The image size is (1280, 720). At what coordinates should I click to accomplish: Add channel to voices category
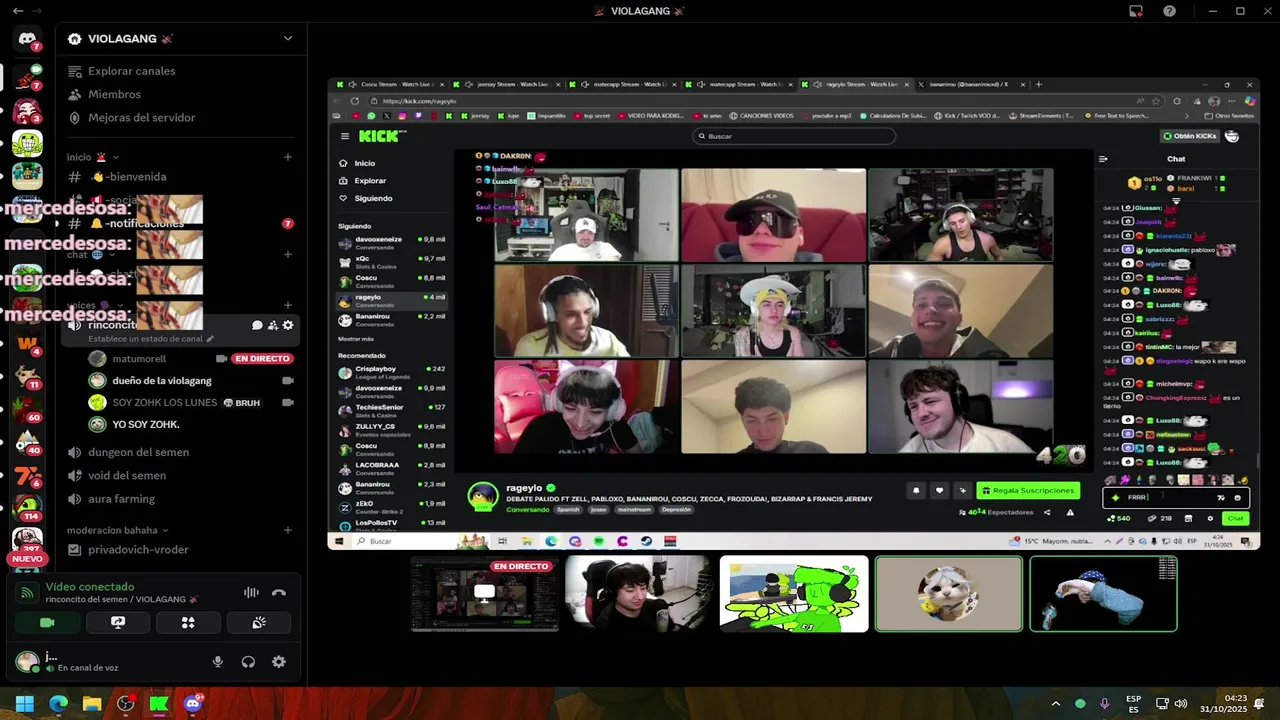pos(288,305)
